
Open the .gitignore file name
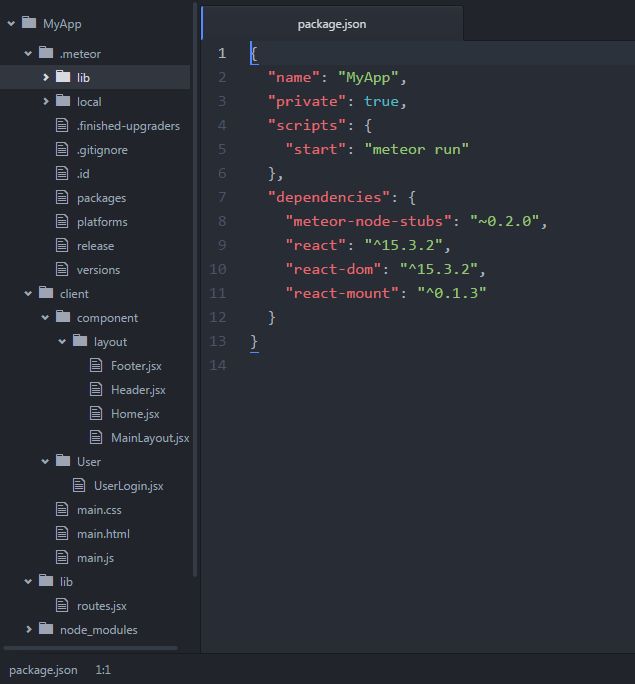[x=102, y=150]
